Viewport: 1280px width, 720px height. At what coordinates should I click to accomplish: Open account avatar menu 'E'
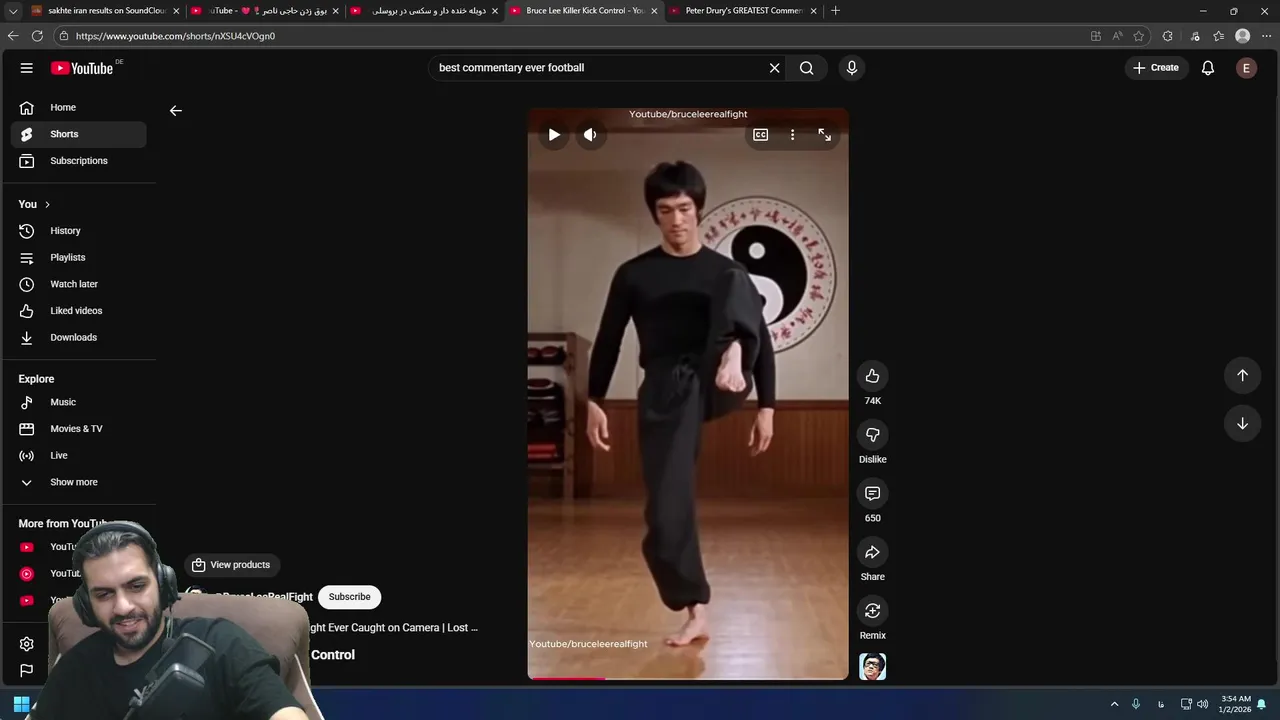pyautogui.click(x=1246, y=68)
